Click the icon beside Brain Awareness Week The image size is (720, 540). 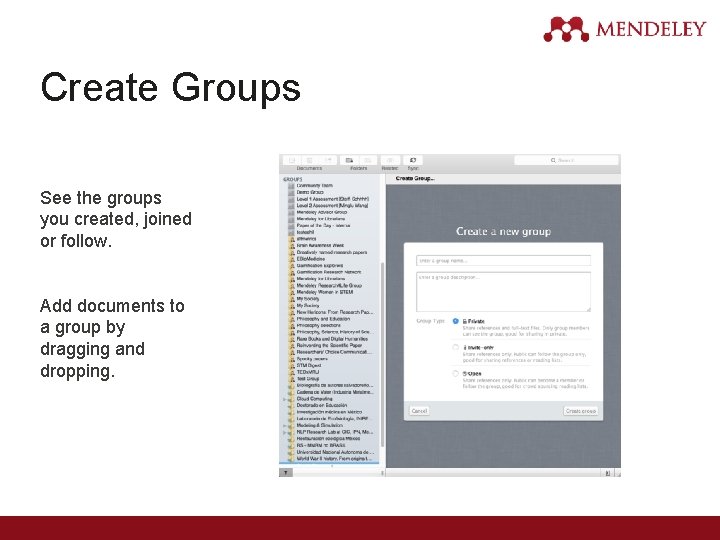pos(292,246)
